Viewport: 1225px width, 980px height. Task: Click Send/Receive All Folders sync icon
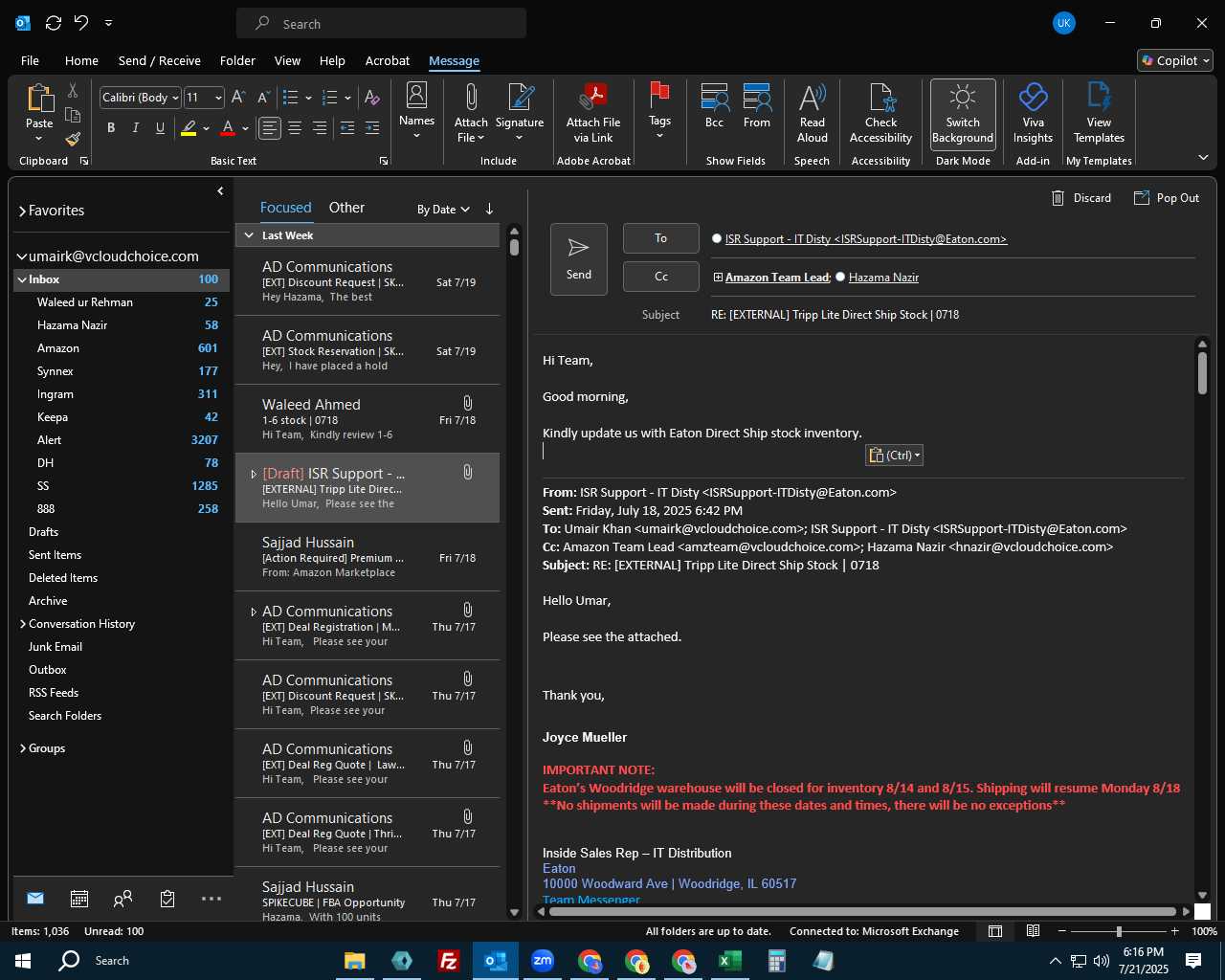coord(54,22)
